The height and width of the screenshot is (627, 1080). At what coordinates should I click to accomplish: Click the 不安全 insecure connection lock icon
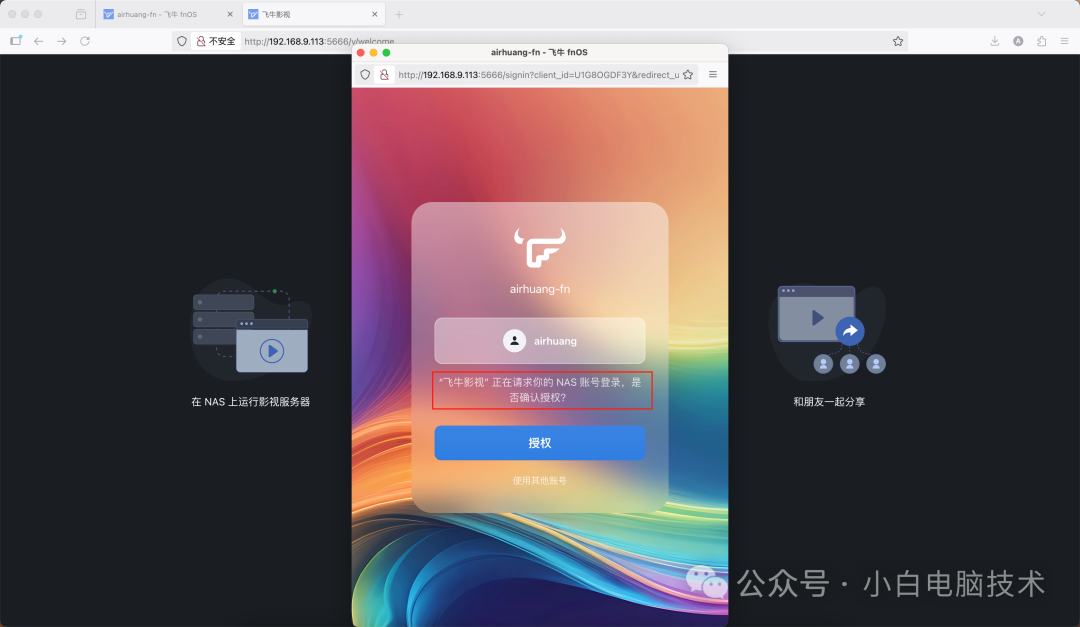click(x=202, y=41)
